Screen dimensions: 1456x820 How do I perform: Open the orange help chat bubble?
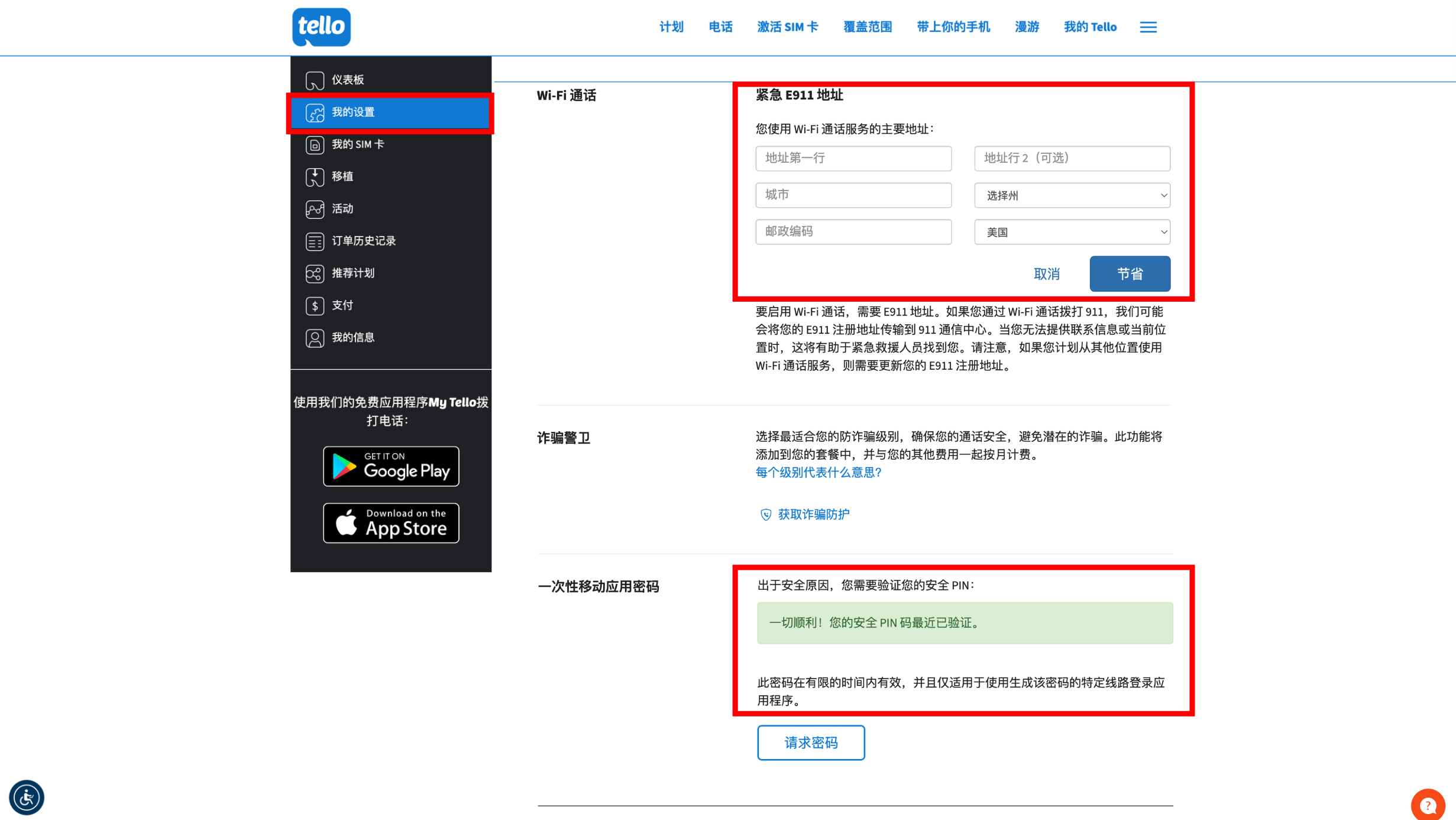point(1428,805)
